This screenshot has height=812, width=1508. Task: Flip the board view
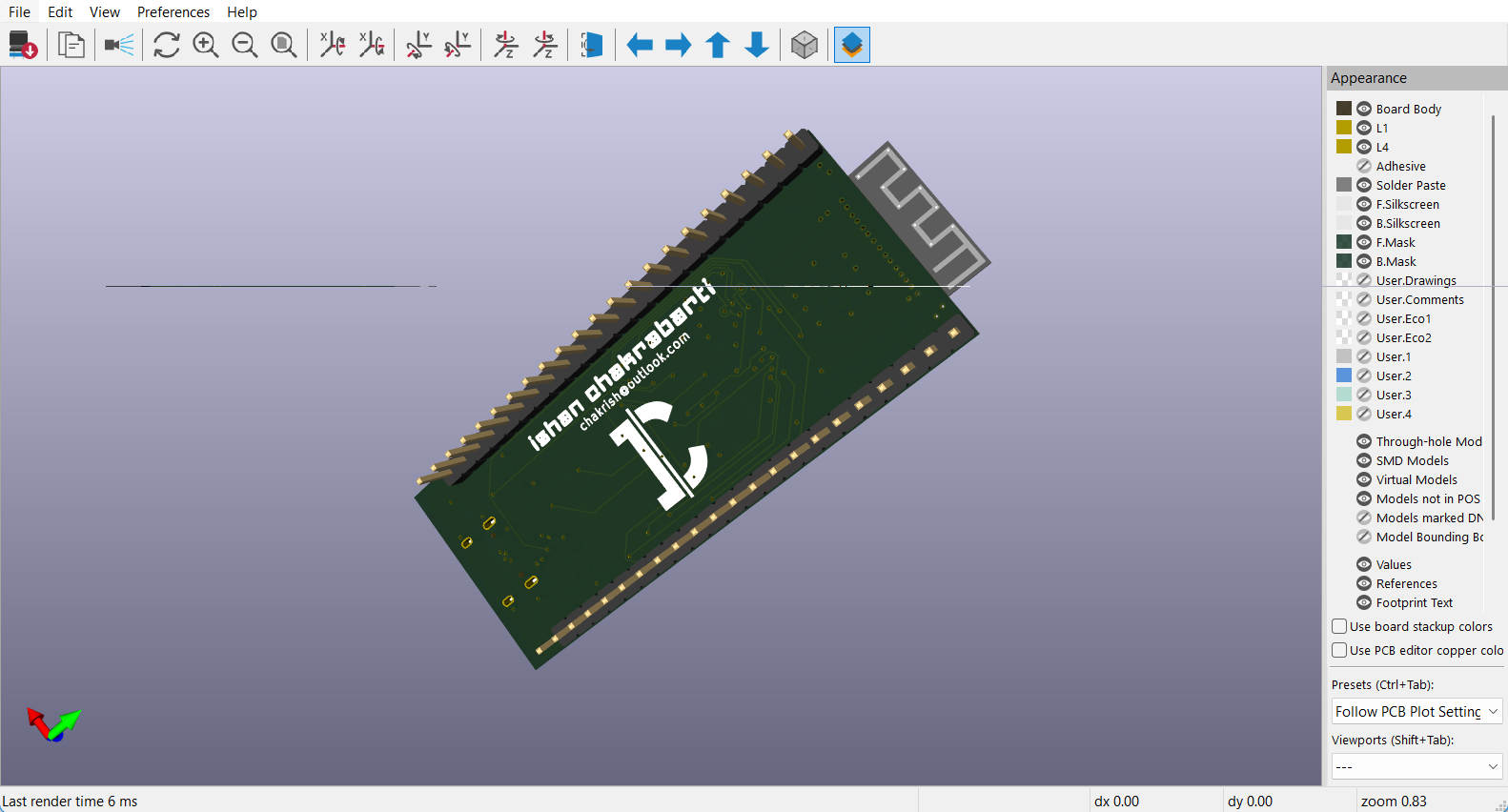click(x=592, y=45)
